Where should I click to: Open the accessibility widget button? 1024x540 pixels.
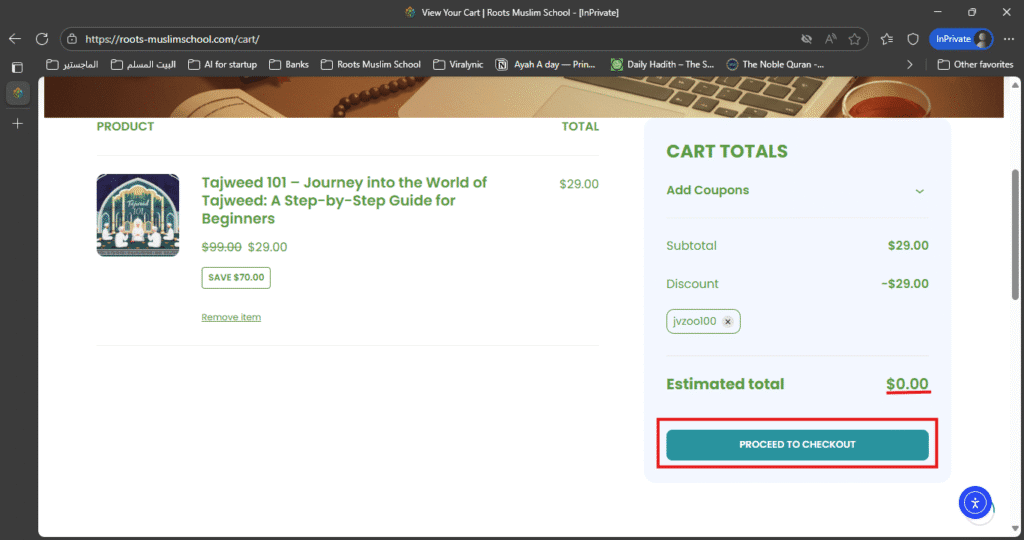coord(974,502)
